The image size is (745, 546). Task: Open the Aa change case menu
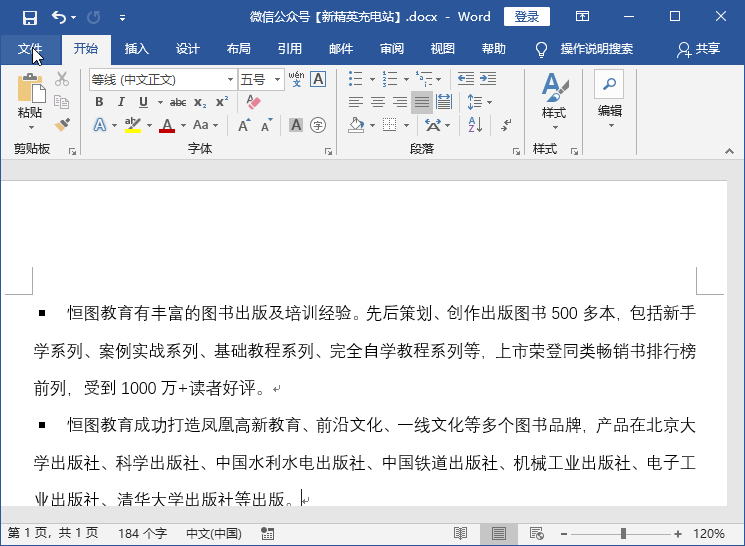pos(205,125)
